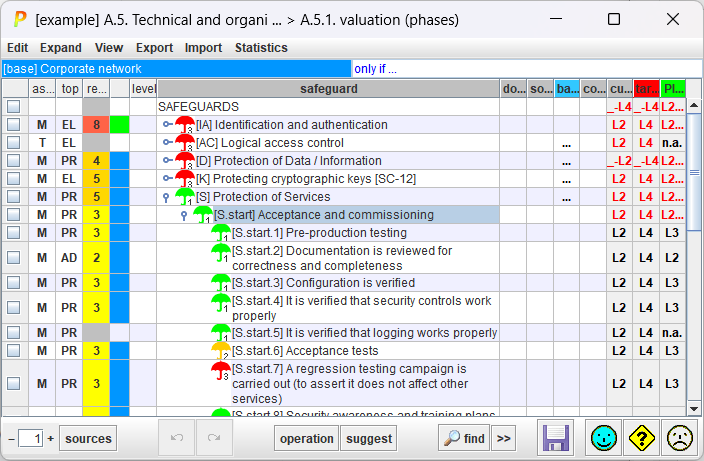Tick the checkbox for Acceptance tests row
Viewport: 704px width, 461px height.
click(13, 350)
